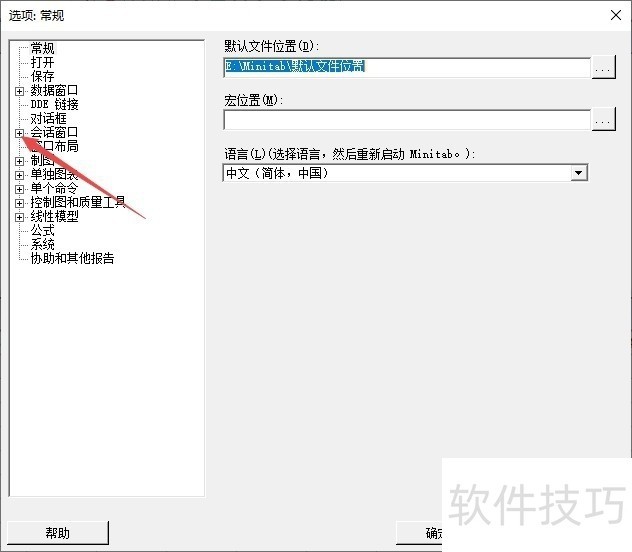This screenshot has width=632, height=552.
Task: Select 常规 in the options tree
Action: (x=42, y=48)
